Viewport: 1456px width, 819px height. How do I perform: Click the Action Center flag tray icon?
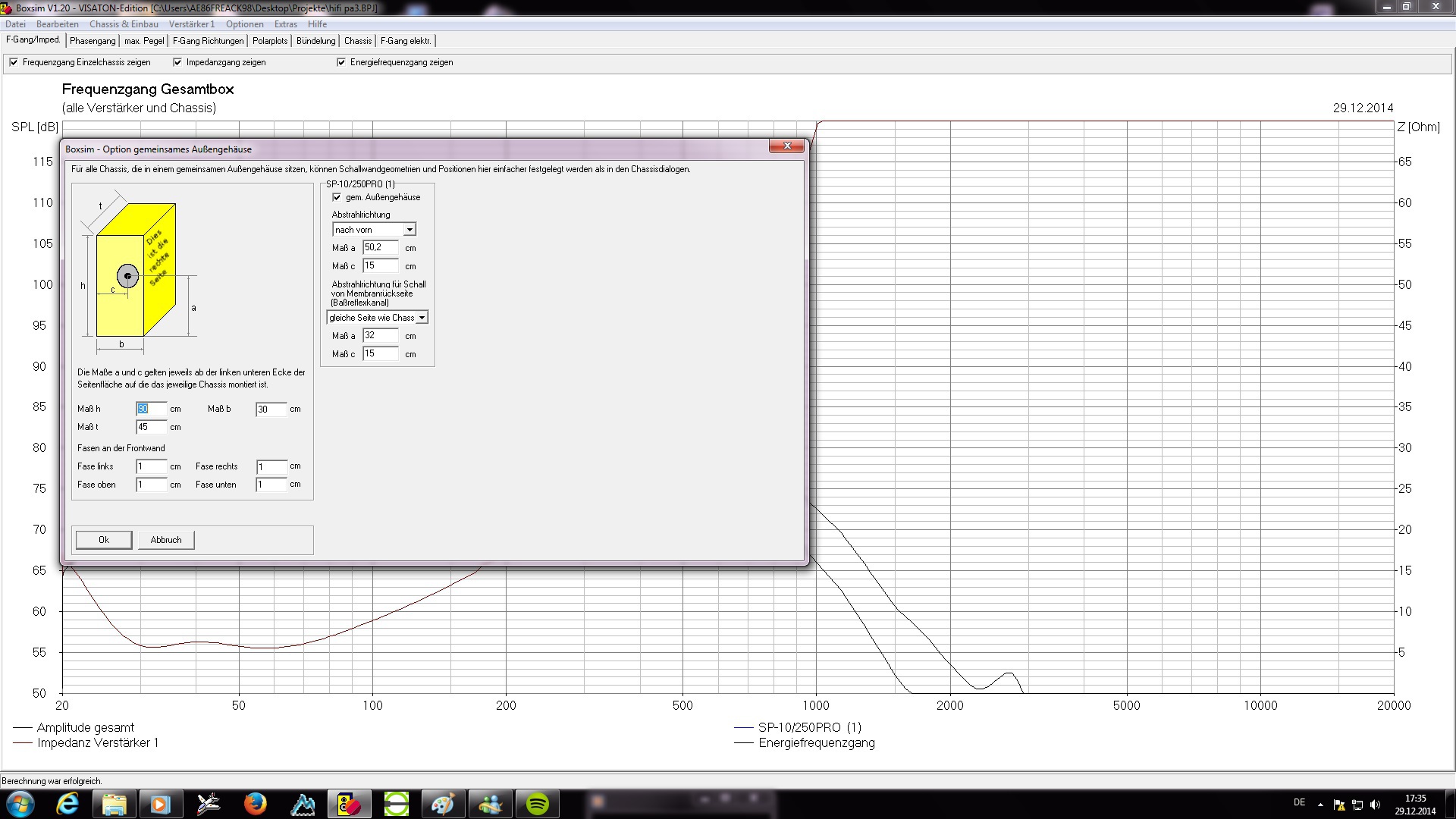click(1339, 805)
